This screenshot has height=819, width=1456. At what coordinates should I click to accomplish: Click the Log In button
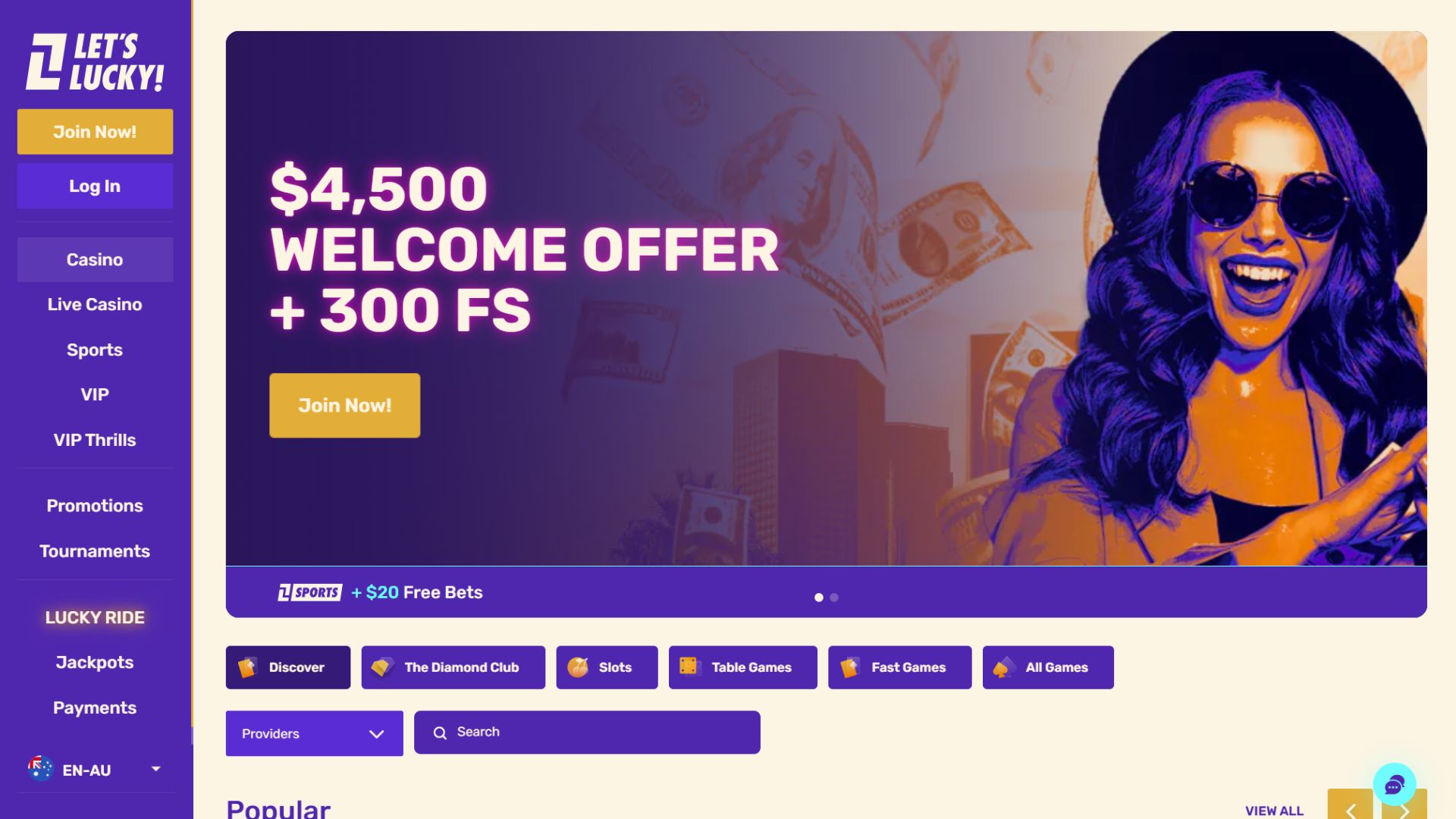click(x=95, y=186)
